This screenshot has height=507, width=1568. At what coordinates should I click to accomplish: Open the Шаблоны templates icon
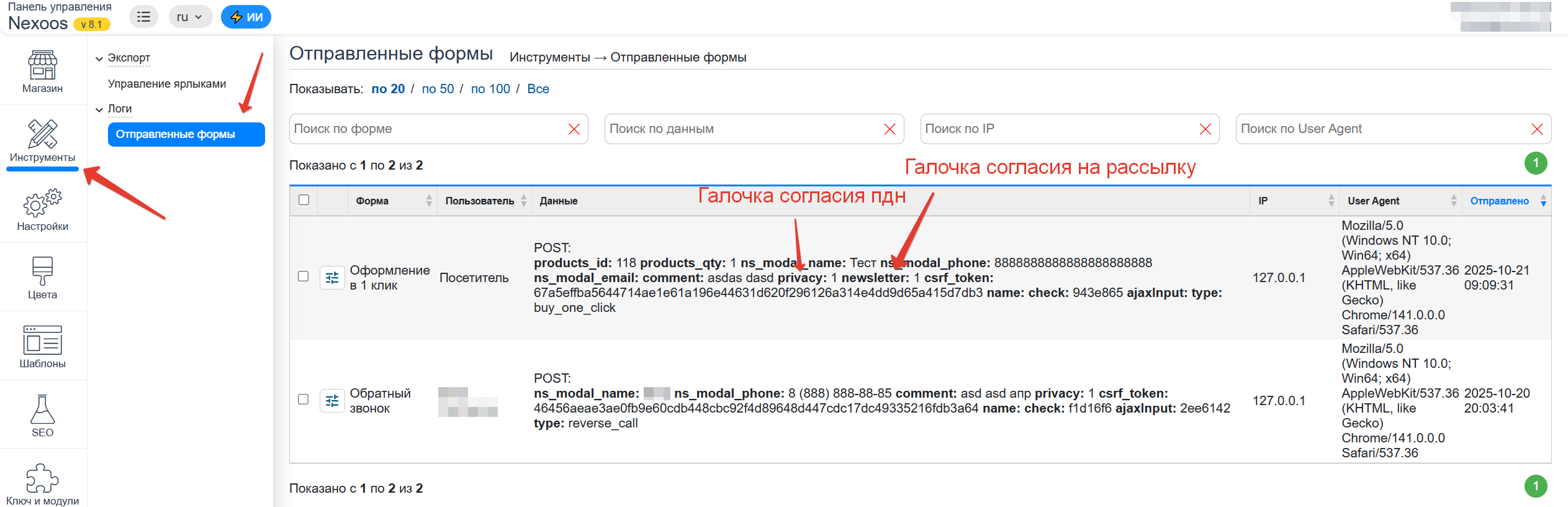[42, 340]
